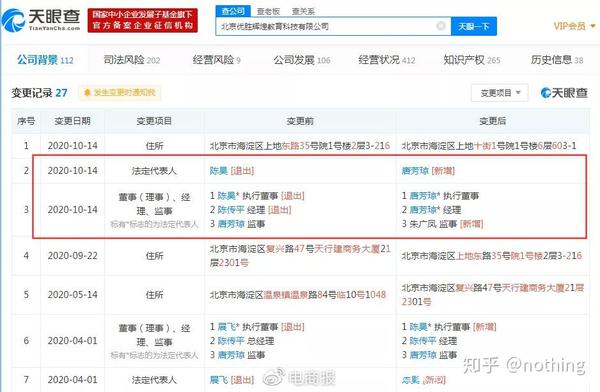The image size is (600, 392).
Task: Open 陈传平 经理 link in row 6 after column
Action: tap(423, 341)
